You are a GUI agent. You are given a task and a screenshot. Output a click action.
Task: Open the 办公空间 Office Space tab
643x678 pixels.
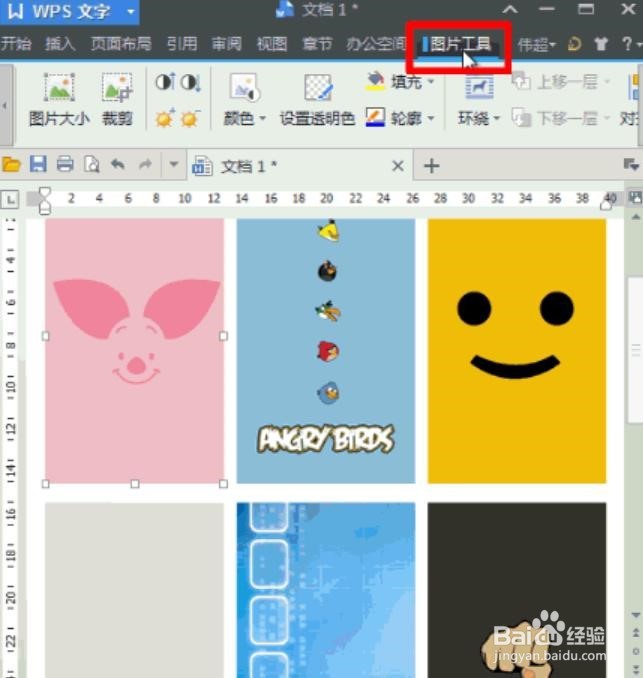click(x=375, y=44)
